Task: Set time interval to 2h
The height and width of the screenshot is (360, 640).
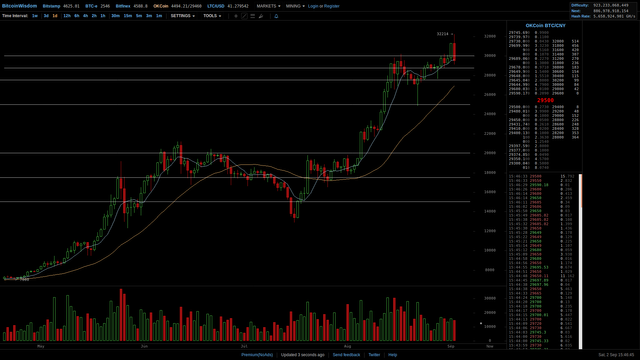Action: click(94, 16)
